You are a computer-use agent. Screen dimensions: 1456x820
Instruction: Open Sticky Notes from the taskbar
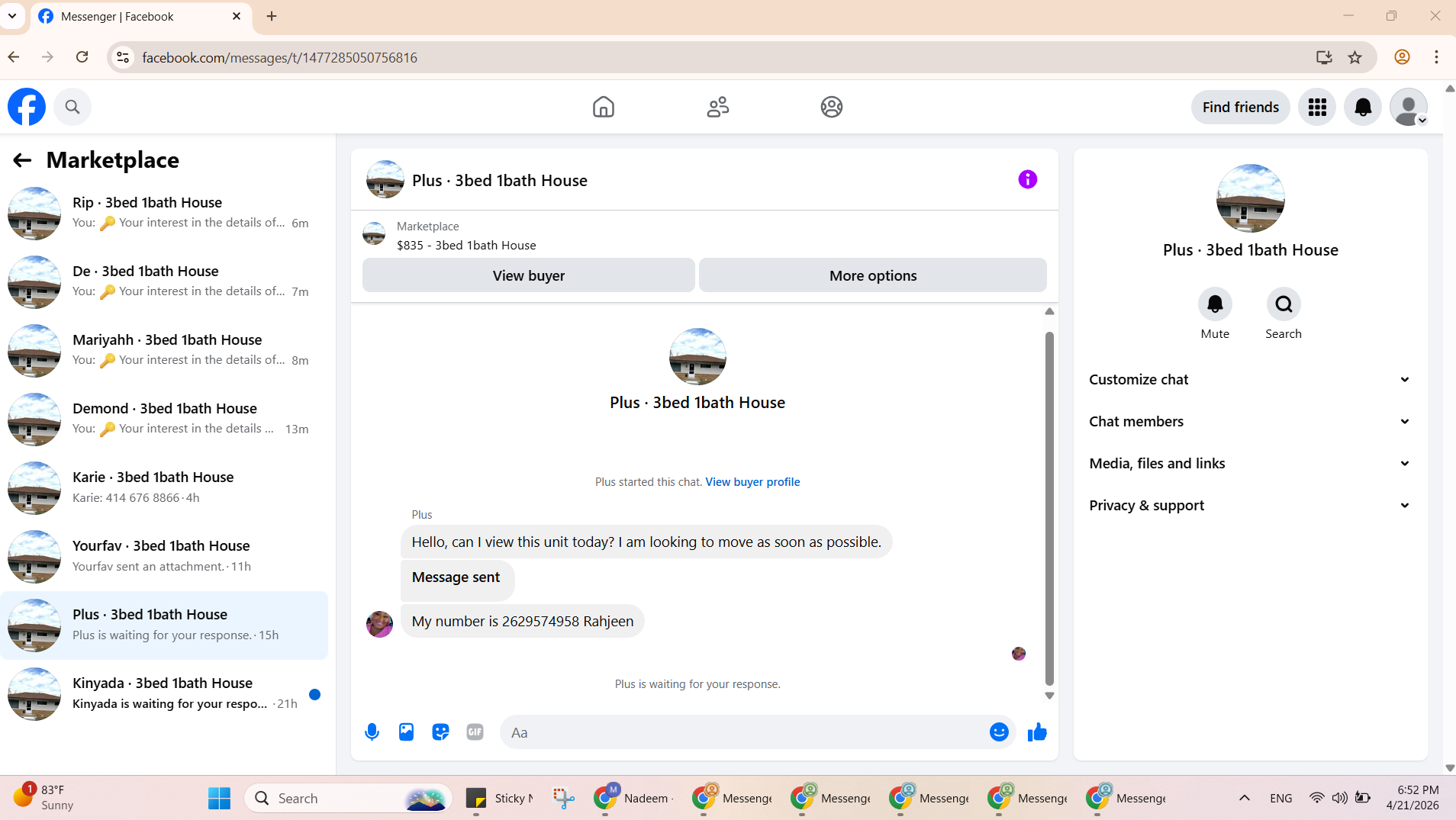pos(499,798)
